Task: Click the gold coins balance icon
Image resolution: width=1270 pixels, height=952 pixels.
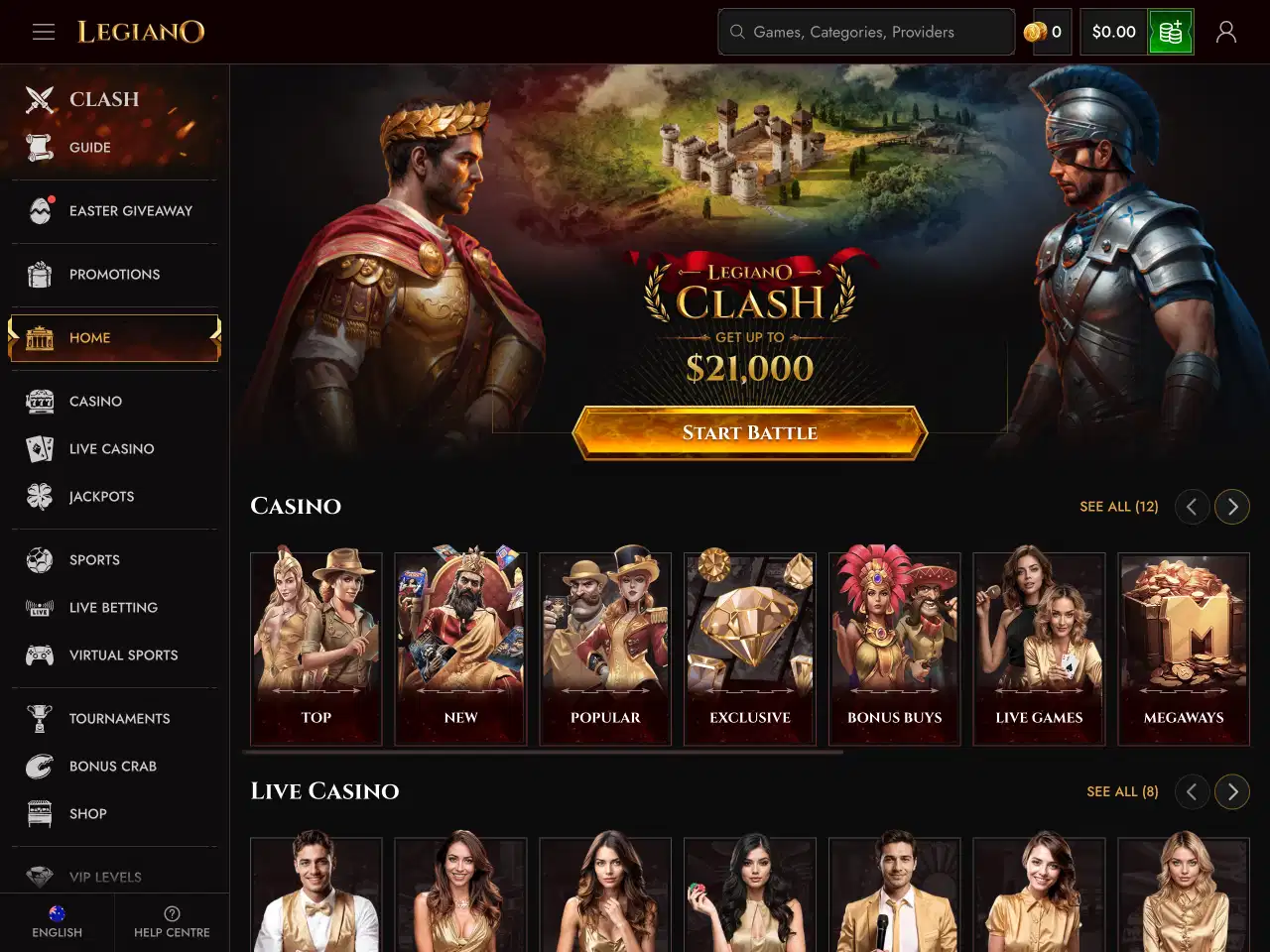Action: (1035, 32)
